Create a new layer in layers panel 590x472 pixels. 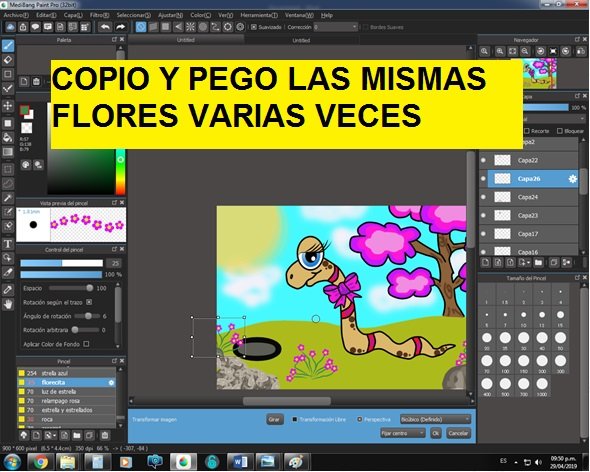coord(485,262)
